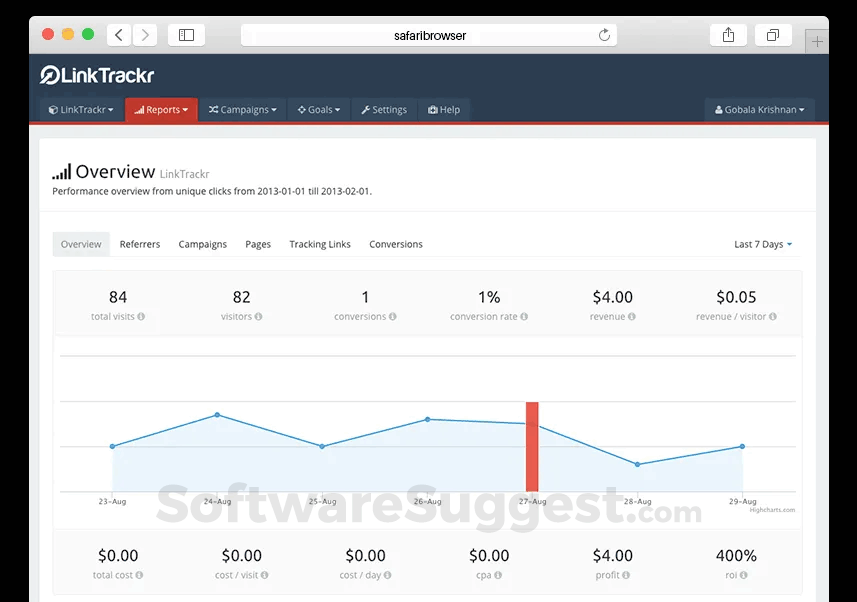Open the Safari share icon
Image resolution: width=857 pixels, height=602 pixels.
pos(728,35)
